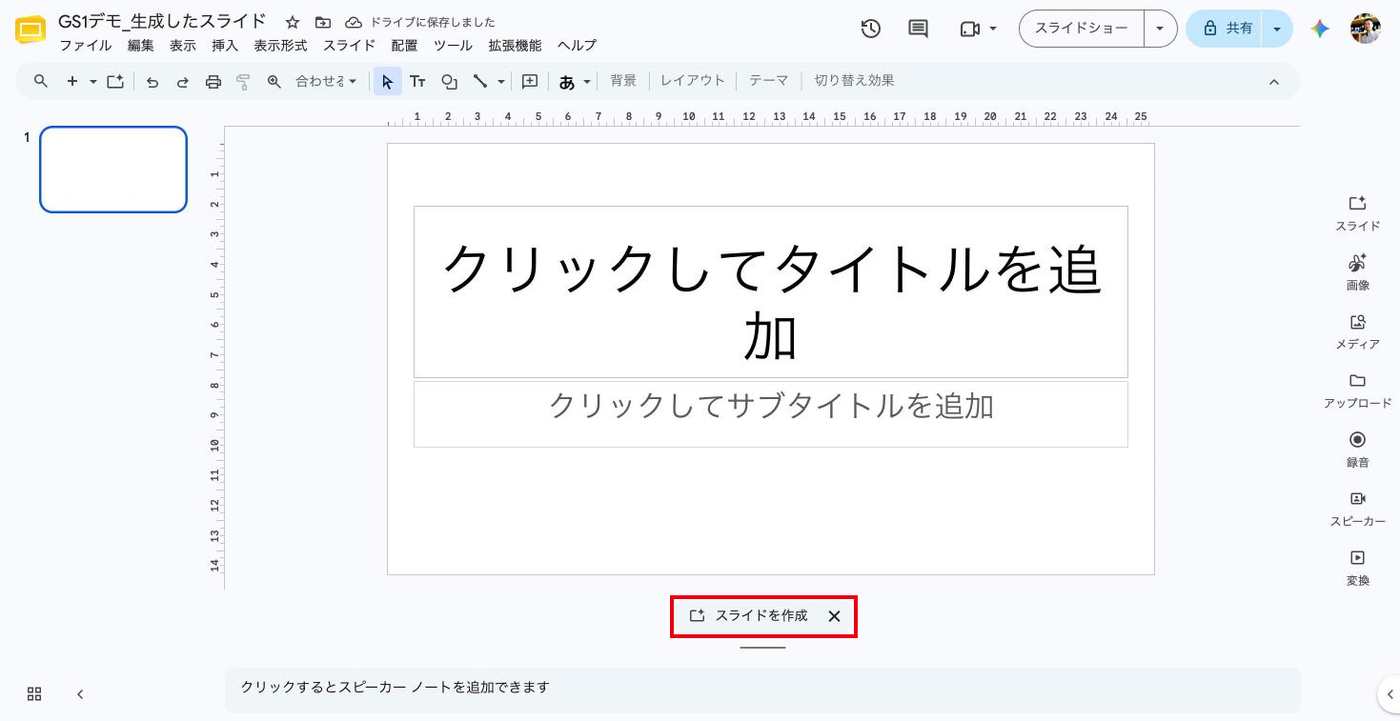Open the input tools あ dropdown arrow
1400x721 pixels.
[x=587, y=82]
